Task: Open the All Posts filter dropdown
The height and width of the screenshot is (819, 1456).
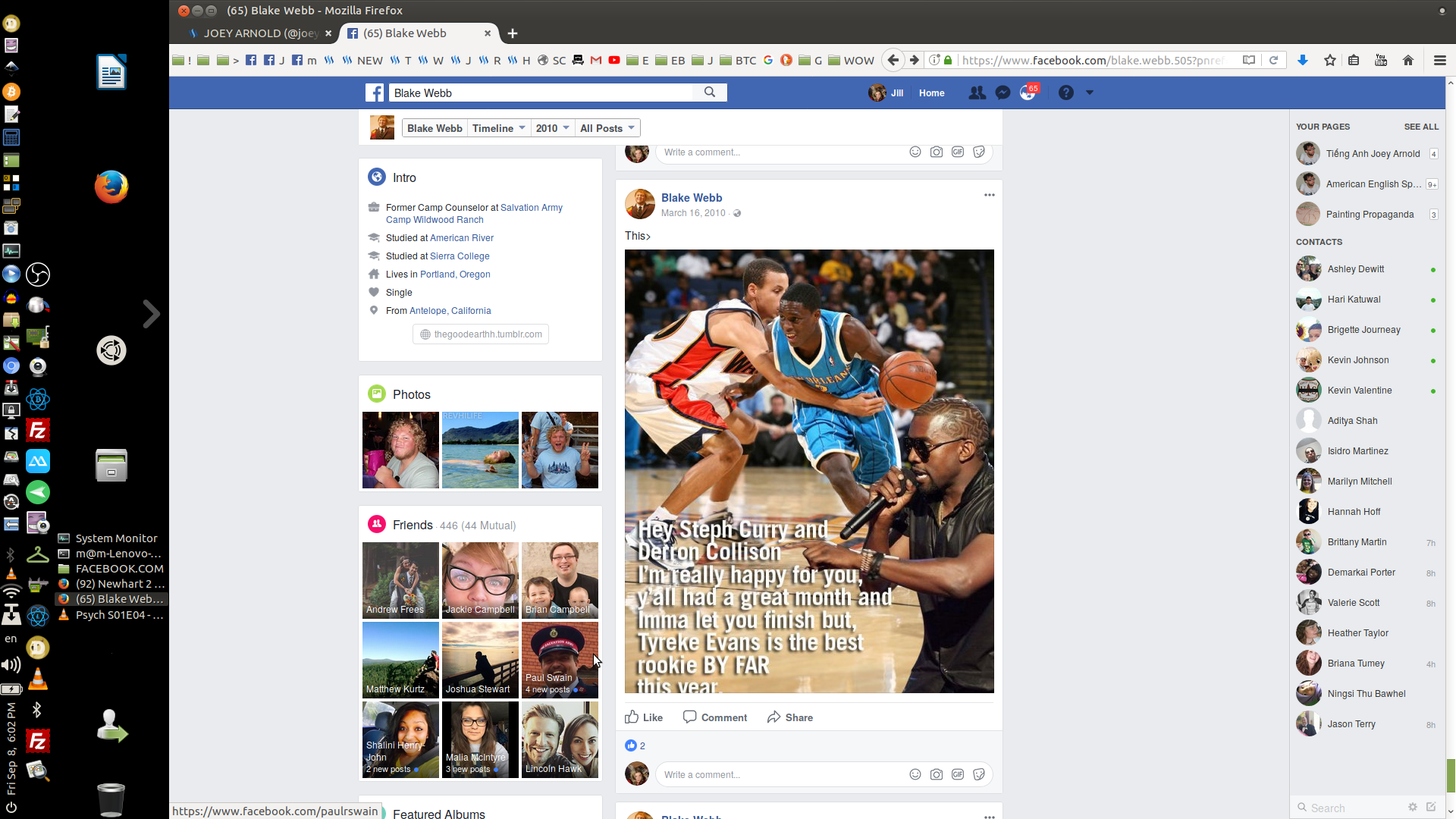Action: (607, 128)
